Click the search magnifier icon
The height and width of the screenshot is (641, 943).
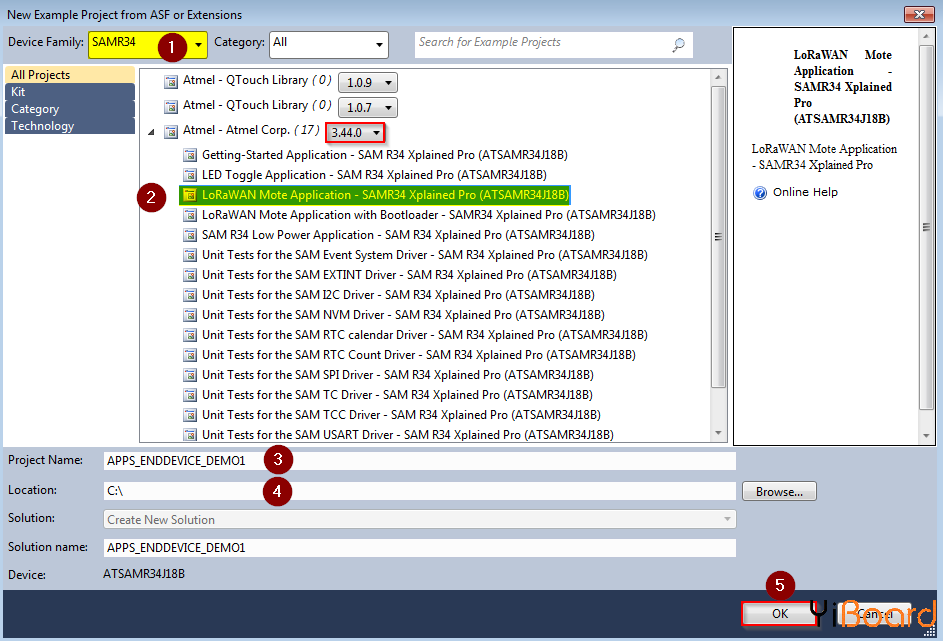pos(678,44)
